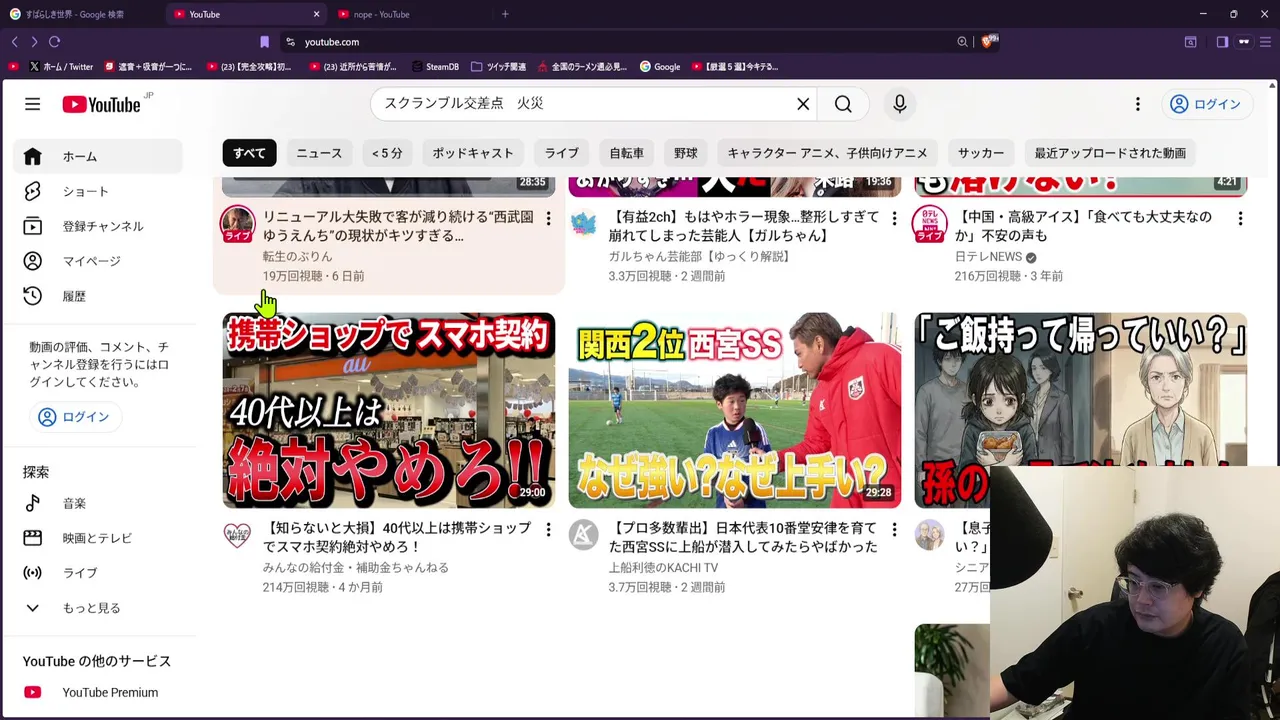The image size is (1280, 720).
Task: Open channel 転生のぷりん
Action: 297,257
